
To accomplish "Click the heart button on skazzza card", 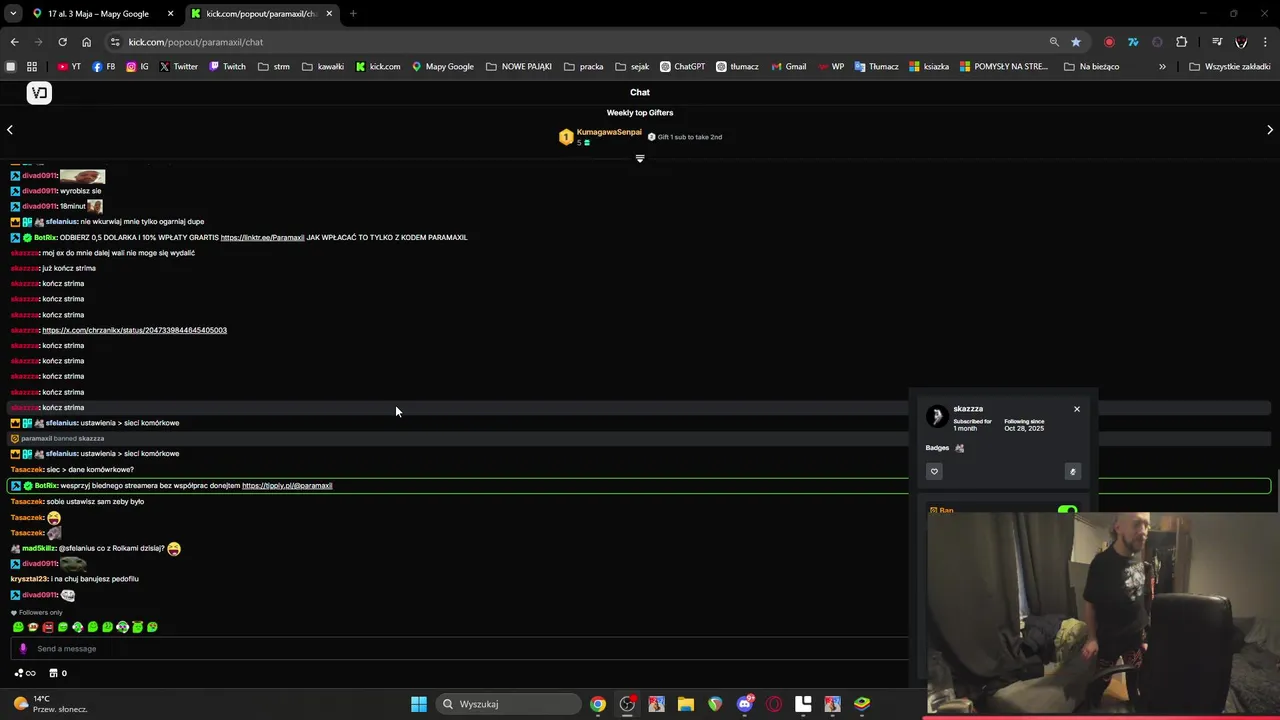I will 934,472.
